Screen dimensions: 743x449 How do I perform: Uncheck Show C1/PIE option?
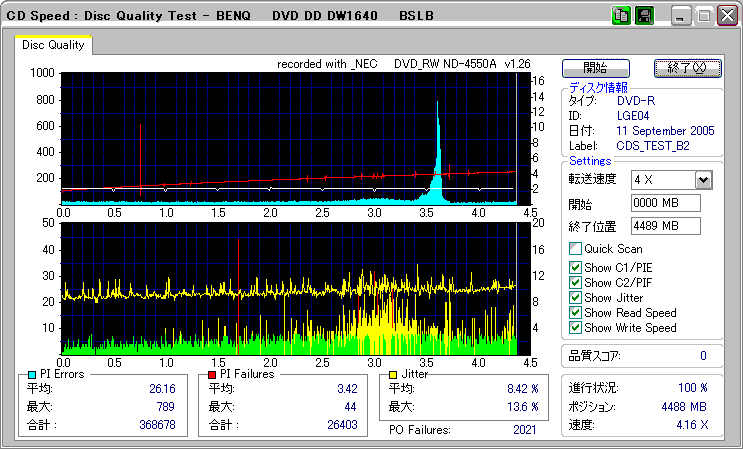pyautogui.click(x=575, y=266)
